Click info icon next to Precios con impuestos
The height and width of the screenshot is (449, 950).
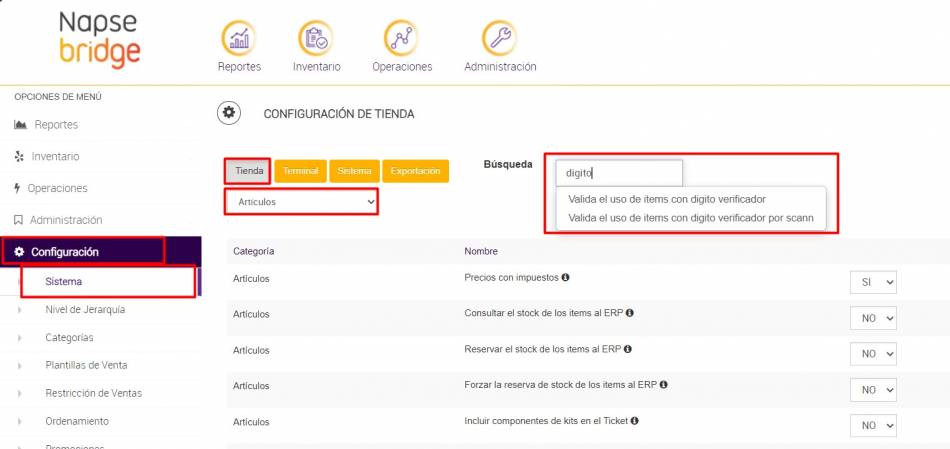pos(566,277)
